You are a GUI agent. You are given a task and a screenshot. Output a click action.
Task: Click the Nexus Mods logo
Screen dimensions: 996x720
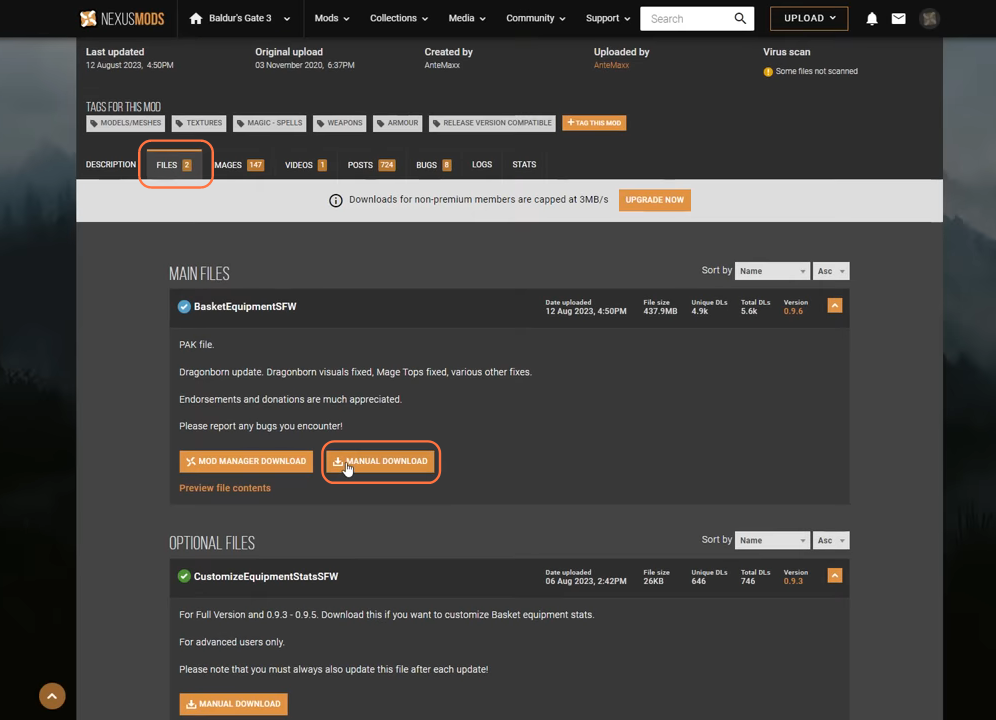coord(122,18)
